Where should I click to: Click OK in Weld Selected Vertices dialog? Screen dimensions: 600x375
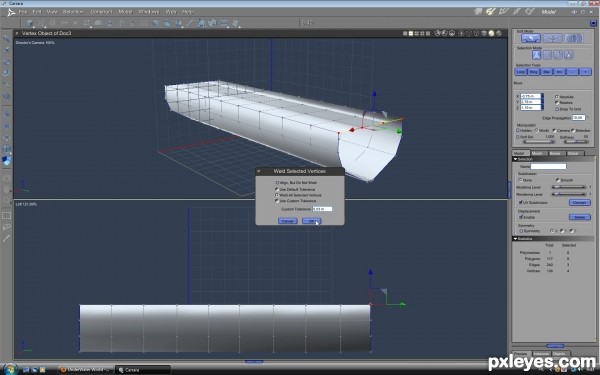point(311,221)
